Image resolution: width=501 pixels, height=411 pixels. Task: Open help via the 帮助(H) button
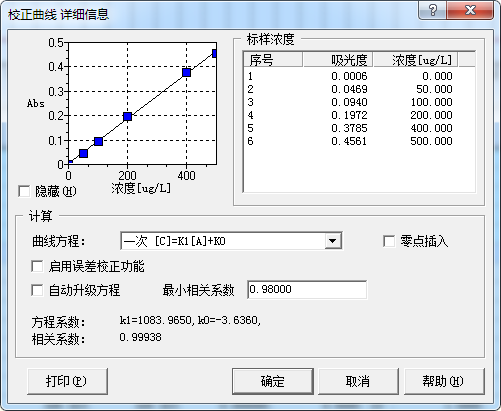(444, 381)
